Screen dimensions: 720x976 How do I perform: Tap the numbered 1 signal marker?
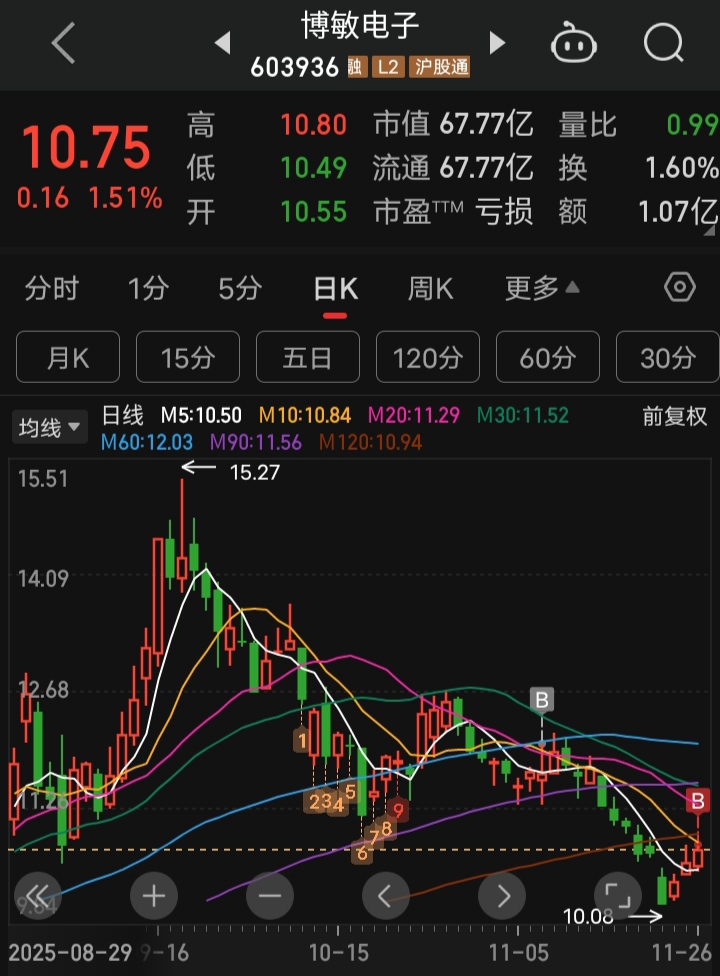click(302, 741)
